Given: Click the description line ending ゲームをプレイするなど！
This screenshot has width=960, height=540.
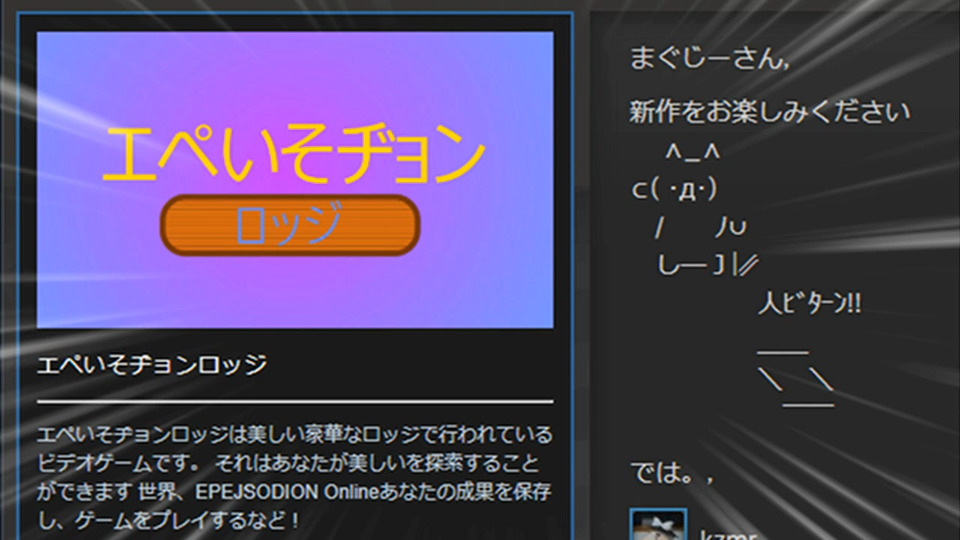Looking at the screenshot, I should tap(170, 520).
